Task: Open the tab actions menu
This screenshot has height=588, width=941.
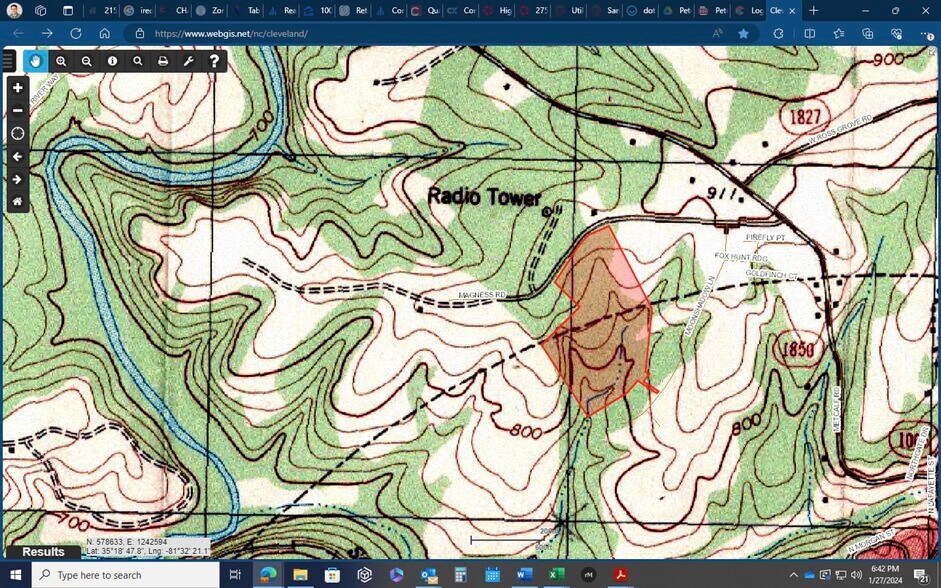Action: 68,10
